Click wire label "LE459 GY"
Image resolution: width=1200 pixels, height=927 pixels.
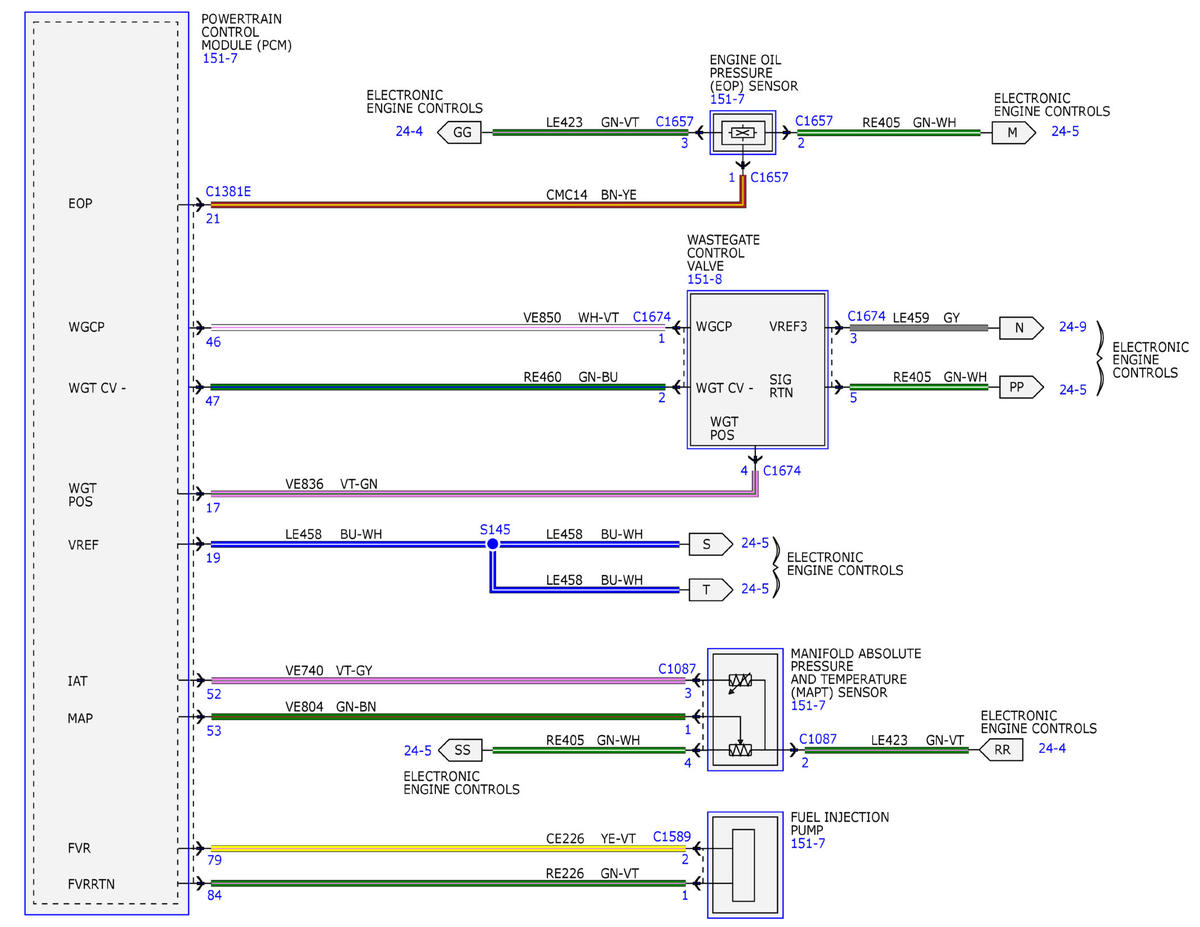click(x=925, y=317)
